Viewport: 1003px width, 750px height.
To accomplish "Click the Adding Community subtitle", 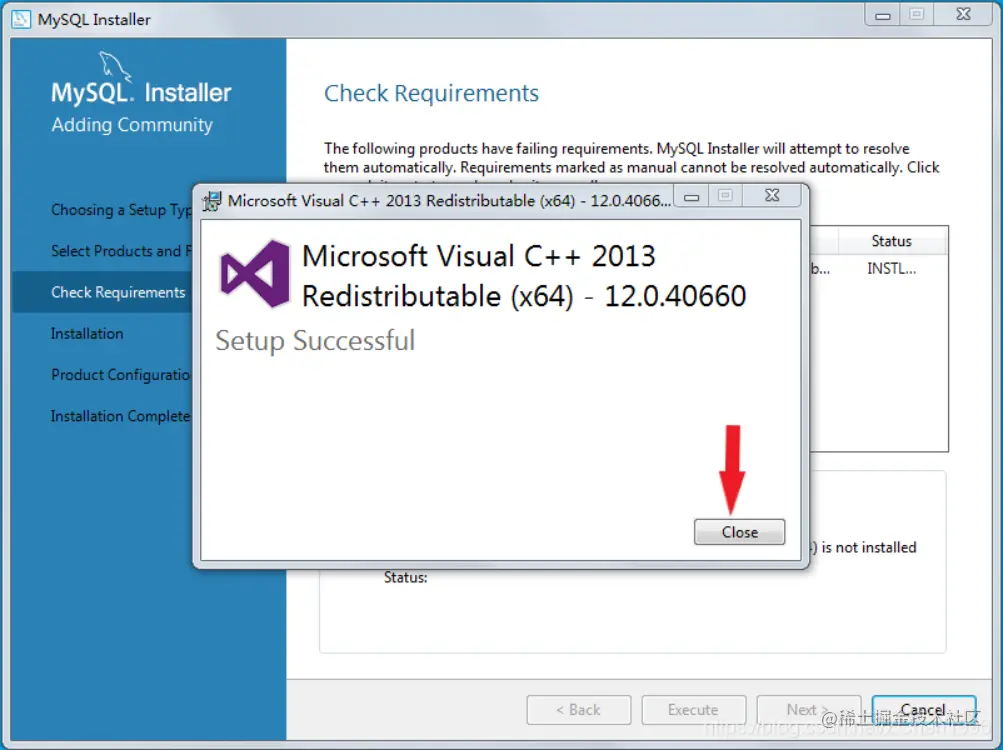I will click(132, 125).
